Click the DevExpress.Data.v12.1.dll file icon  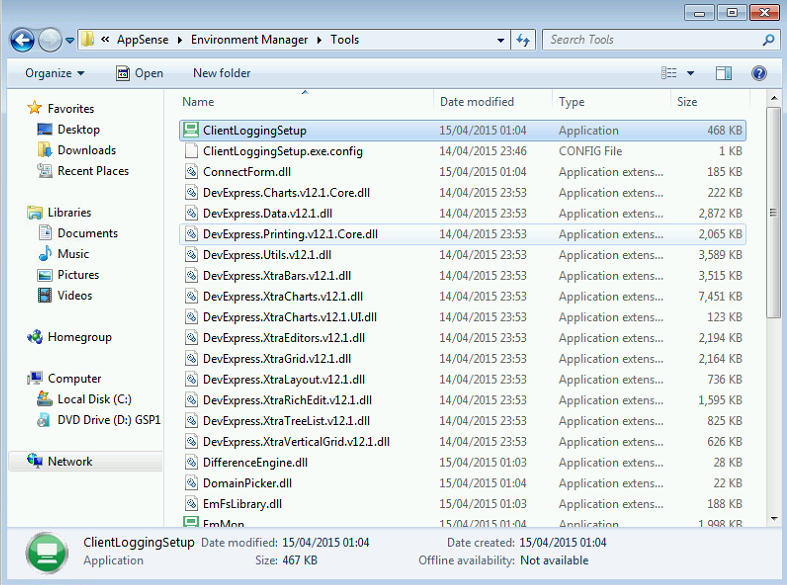[191, 214]
